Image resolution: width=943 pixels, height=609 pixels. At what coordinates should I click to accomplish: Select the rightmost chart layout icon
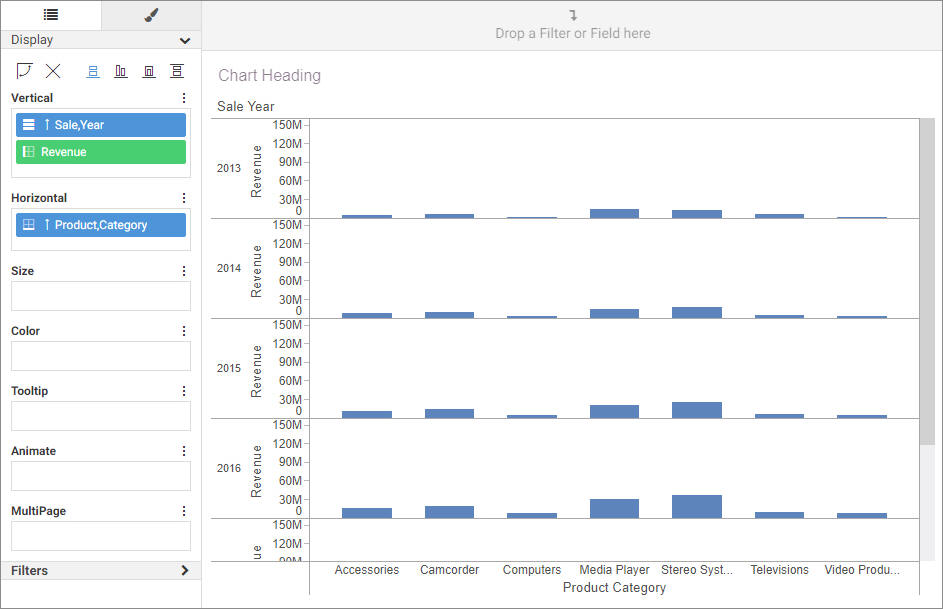tap(177, 70)
